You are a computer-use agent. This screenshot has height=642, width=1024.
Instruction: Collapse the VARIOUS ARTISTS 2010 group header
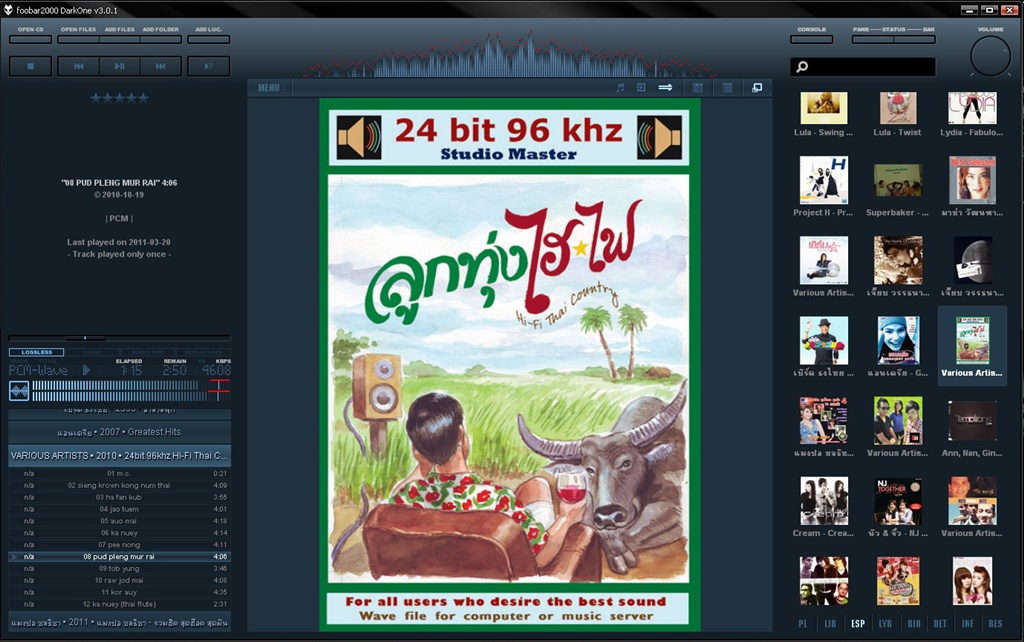(x=120, y=456)
